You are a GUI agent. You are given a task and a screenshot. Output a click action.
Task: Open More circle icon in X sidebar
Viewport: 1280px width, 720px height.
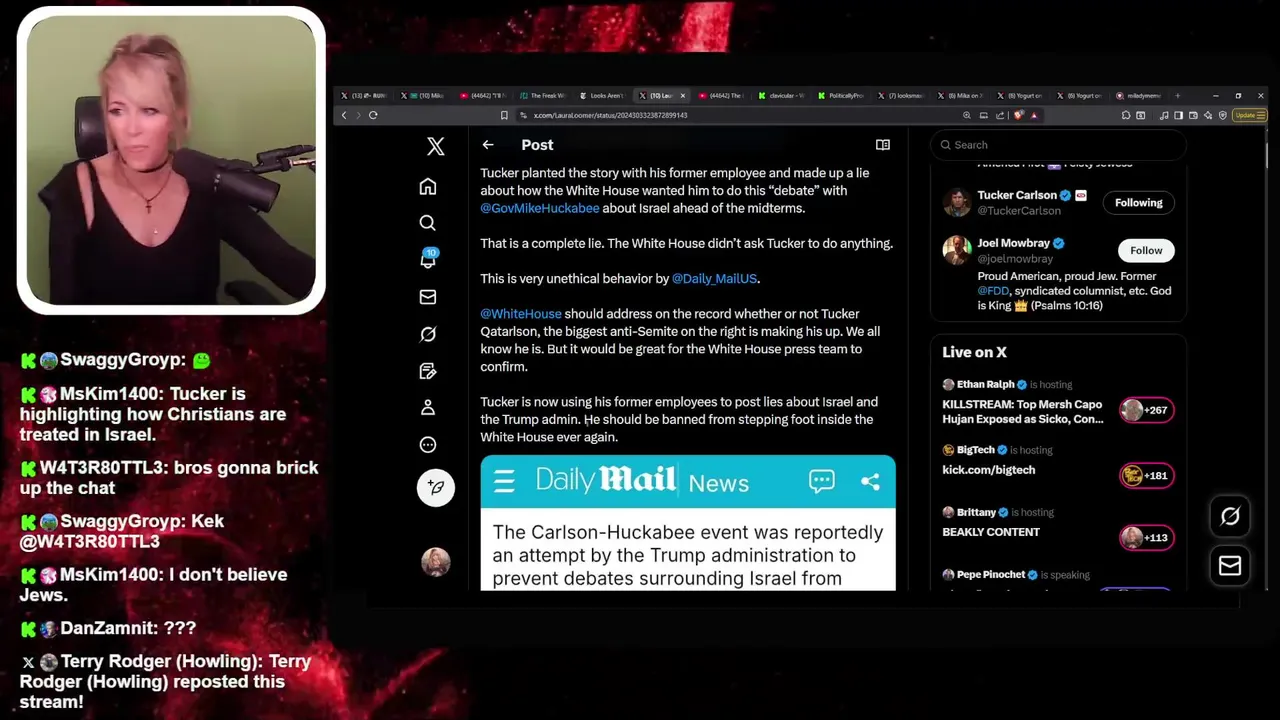coord(428,445)
